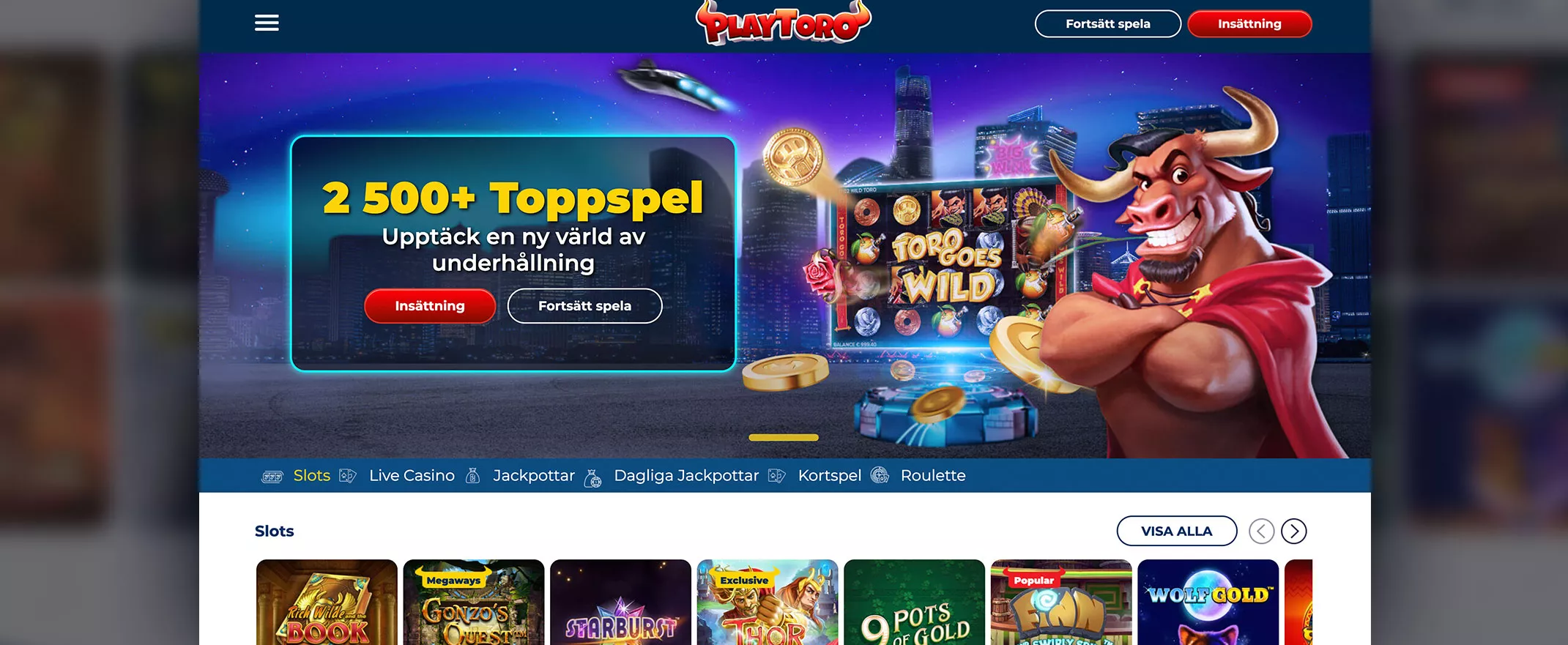Select the Live Casino category tab
Image resolution: width=1568 pixels, height=645 pixels.
point(412,476)
